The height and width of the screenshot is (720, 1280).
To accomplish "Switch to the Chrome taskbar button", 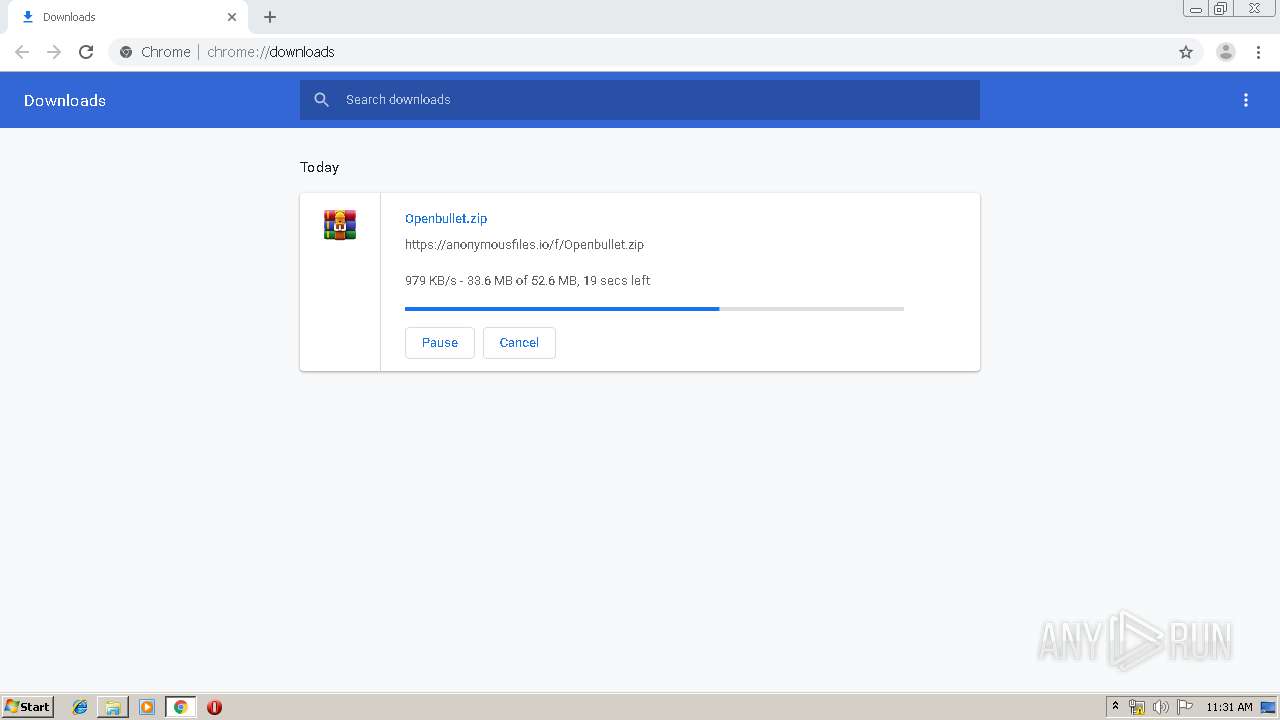I will coord(180,707).
